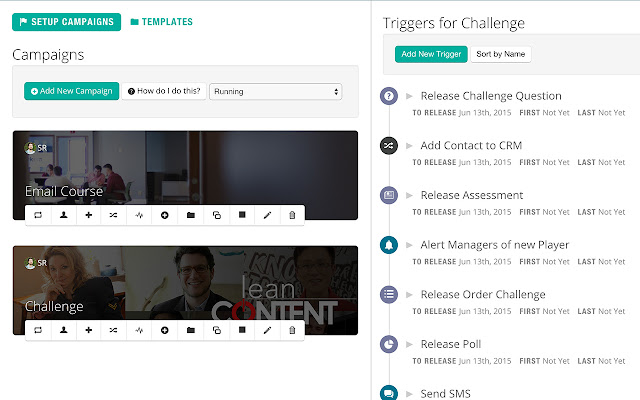Expand the Release Order Challenge trigger
The height and width of the screenshot is (400, 640).
click(409, 295)
